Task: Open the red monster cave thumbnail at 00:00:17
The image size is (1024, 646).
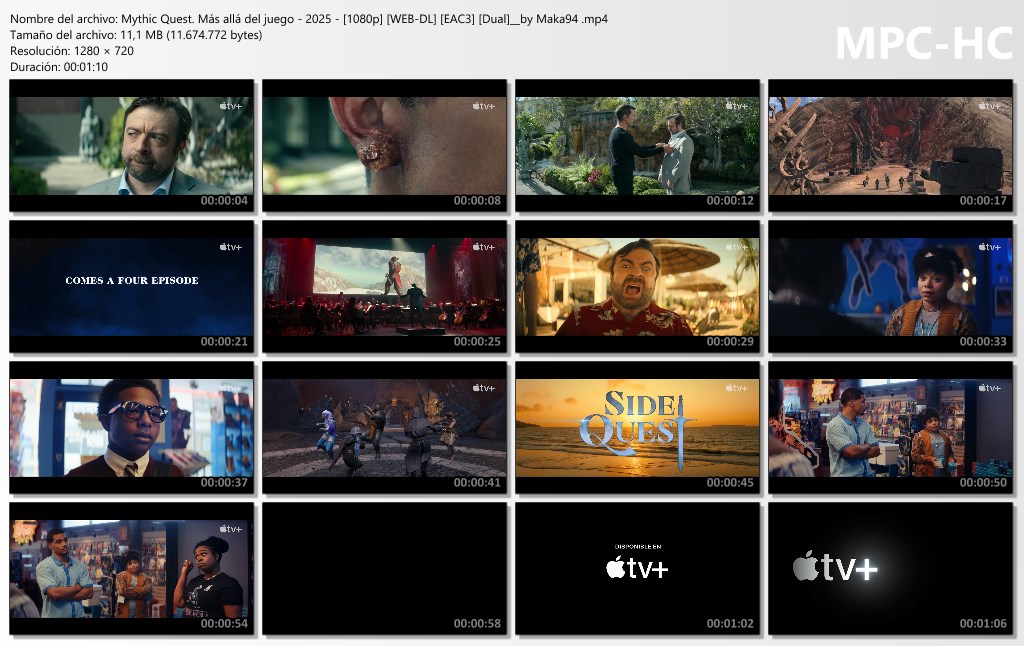Action: tap(890, 146)
